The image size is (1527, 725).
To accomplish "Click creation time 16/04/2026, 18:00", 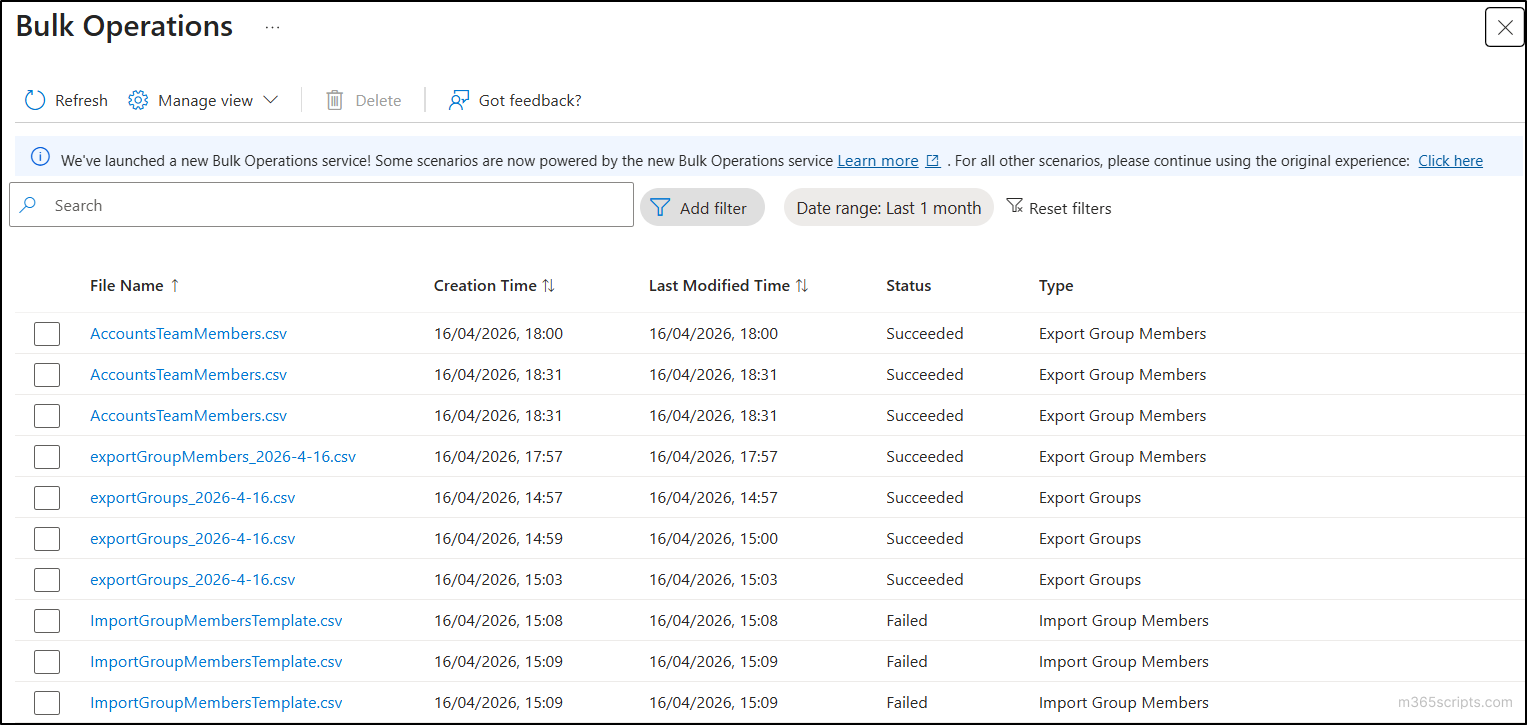I will [x=498, y=334].
